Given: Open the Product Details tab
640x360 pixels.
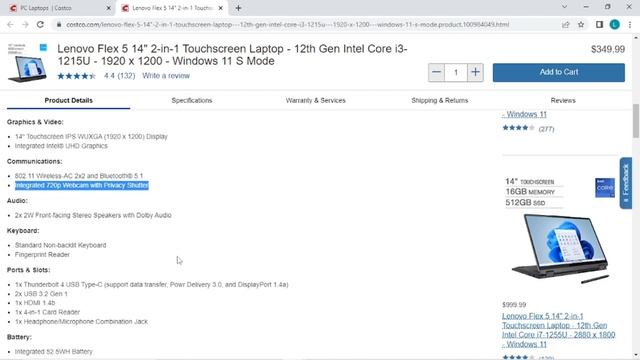Looking at the screenshot, I should click(x=69, y=100).
